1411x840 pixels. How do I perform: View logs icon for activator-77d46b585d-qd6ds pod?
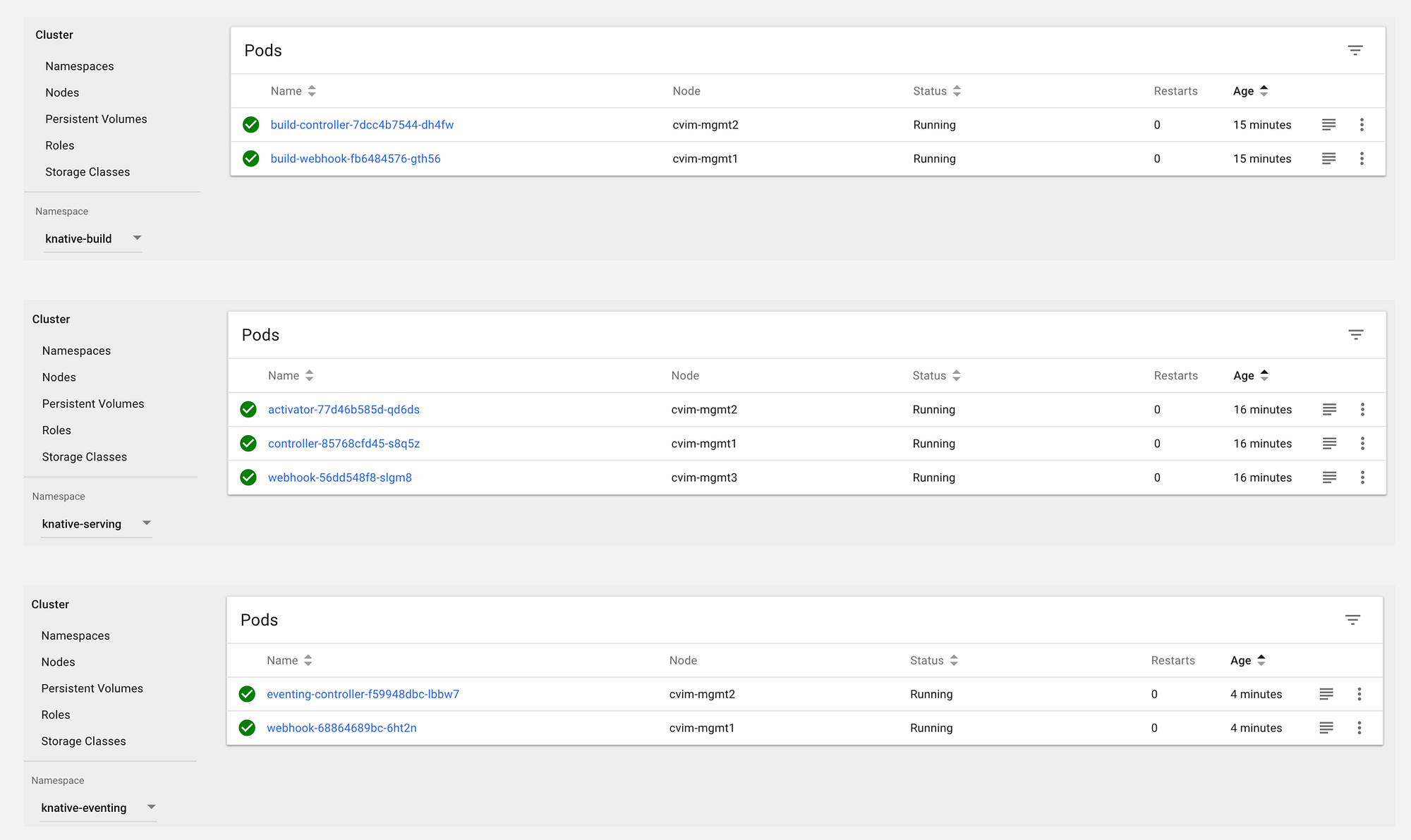1329,410
